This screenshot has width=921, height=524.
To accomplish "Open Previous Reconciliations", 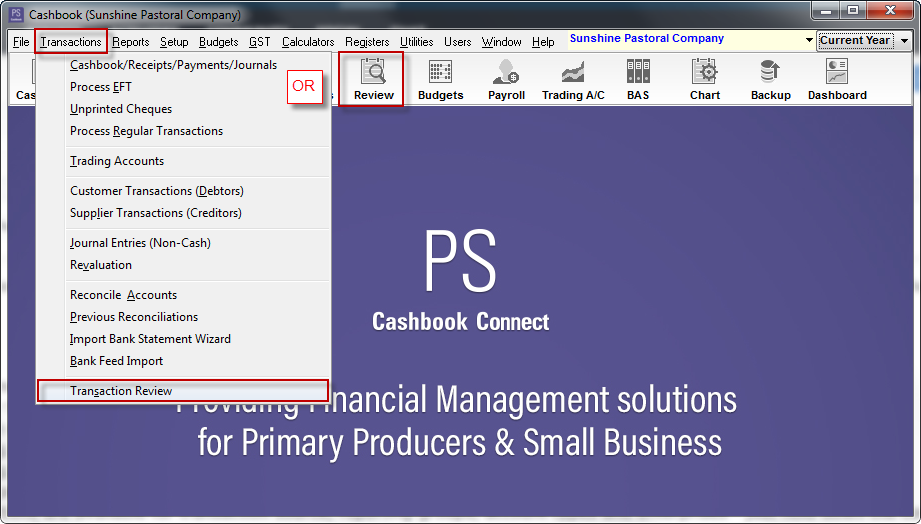I will 183,317.
